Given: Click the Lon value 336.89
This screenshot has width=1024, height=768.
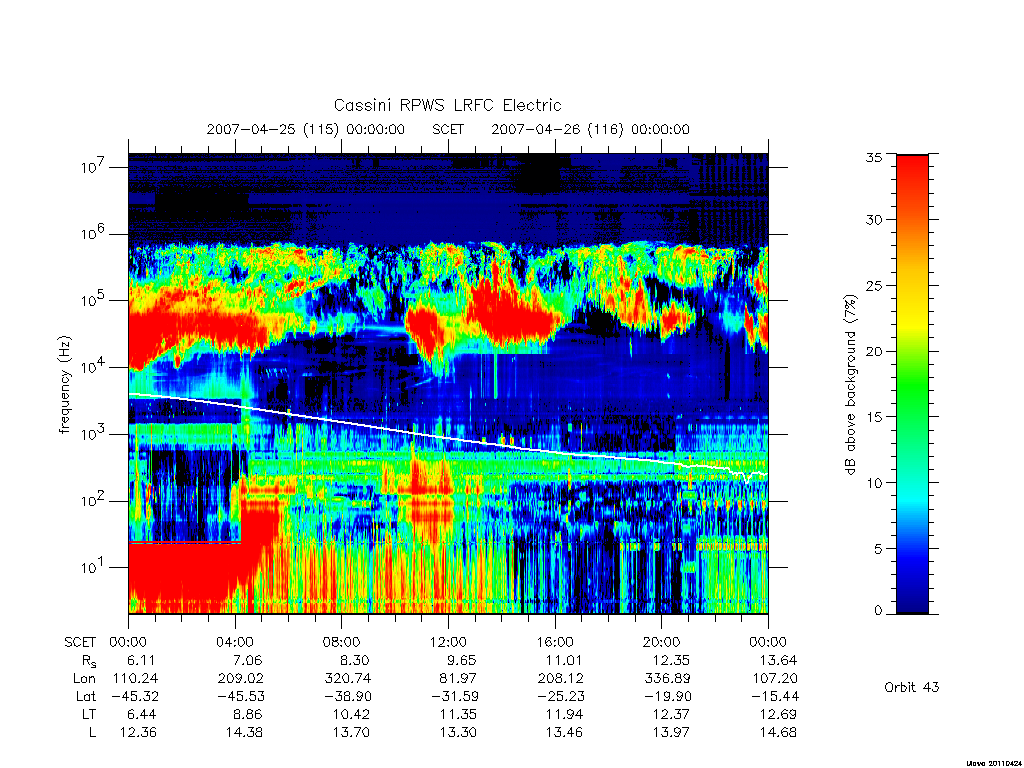Looking at the screenshot, I should coord(667,679).
